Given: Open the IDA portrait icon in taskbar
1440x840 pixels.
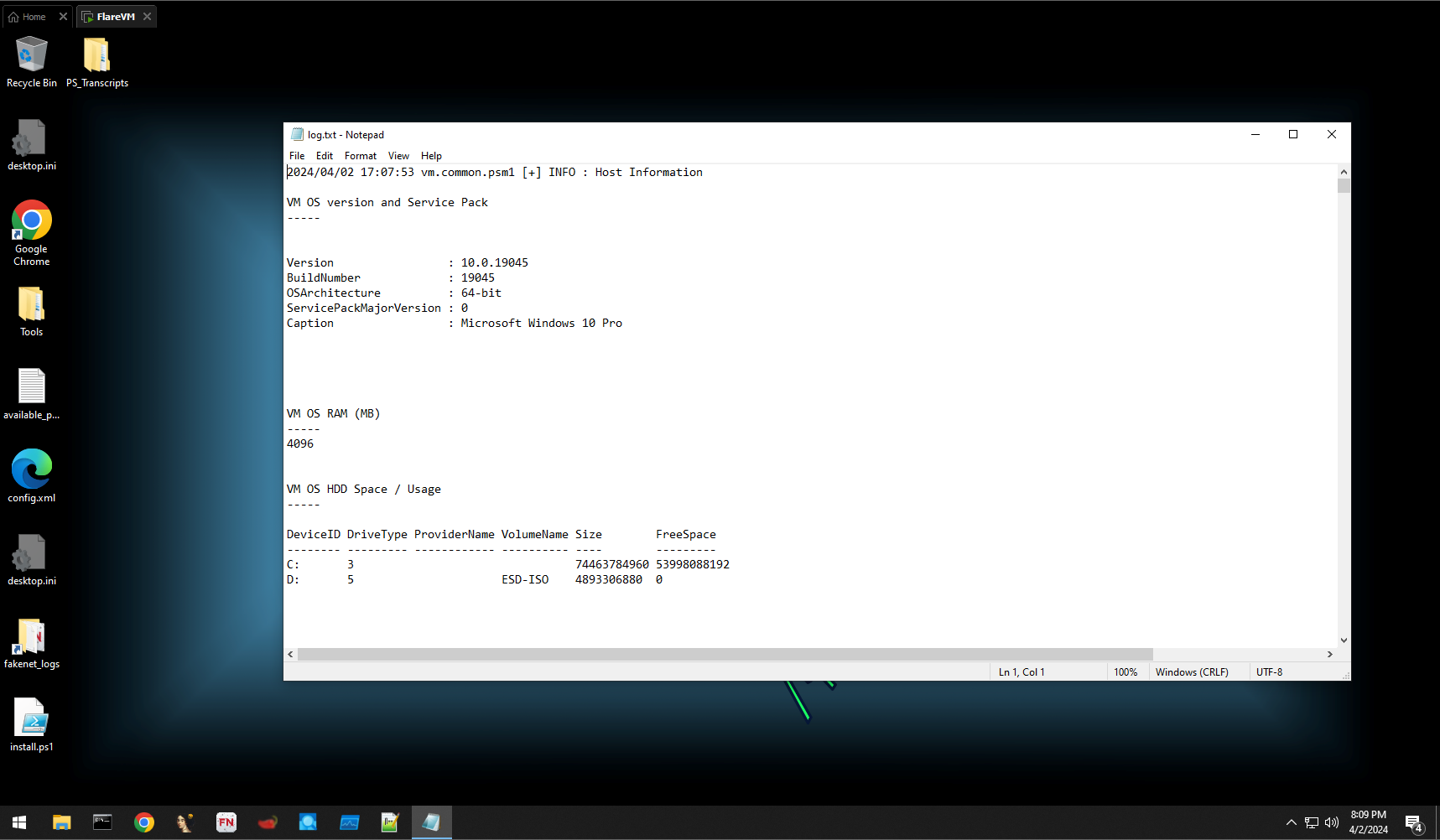Looking at the screenshot, I should 185,822.
